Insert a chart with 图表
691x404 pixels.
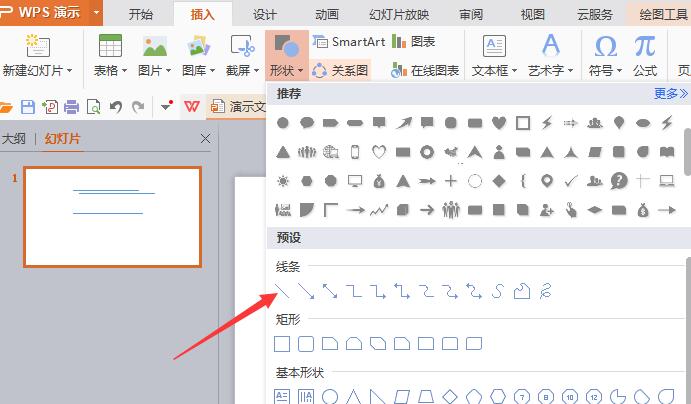click(x=413, y=42)
